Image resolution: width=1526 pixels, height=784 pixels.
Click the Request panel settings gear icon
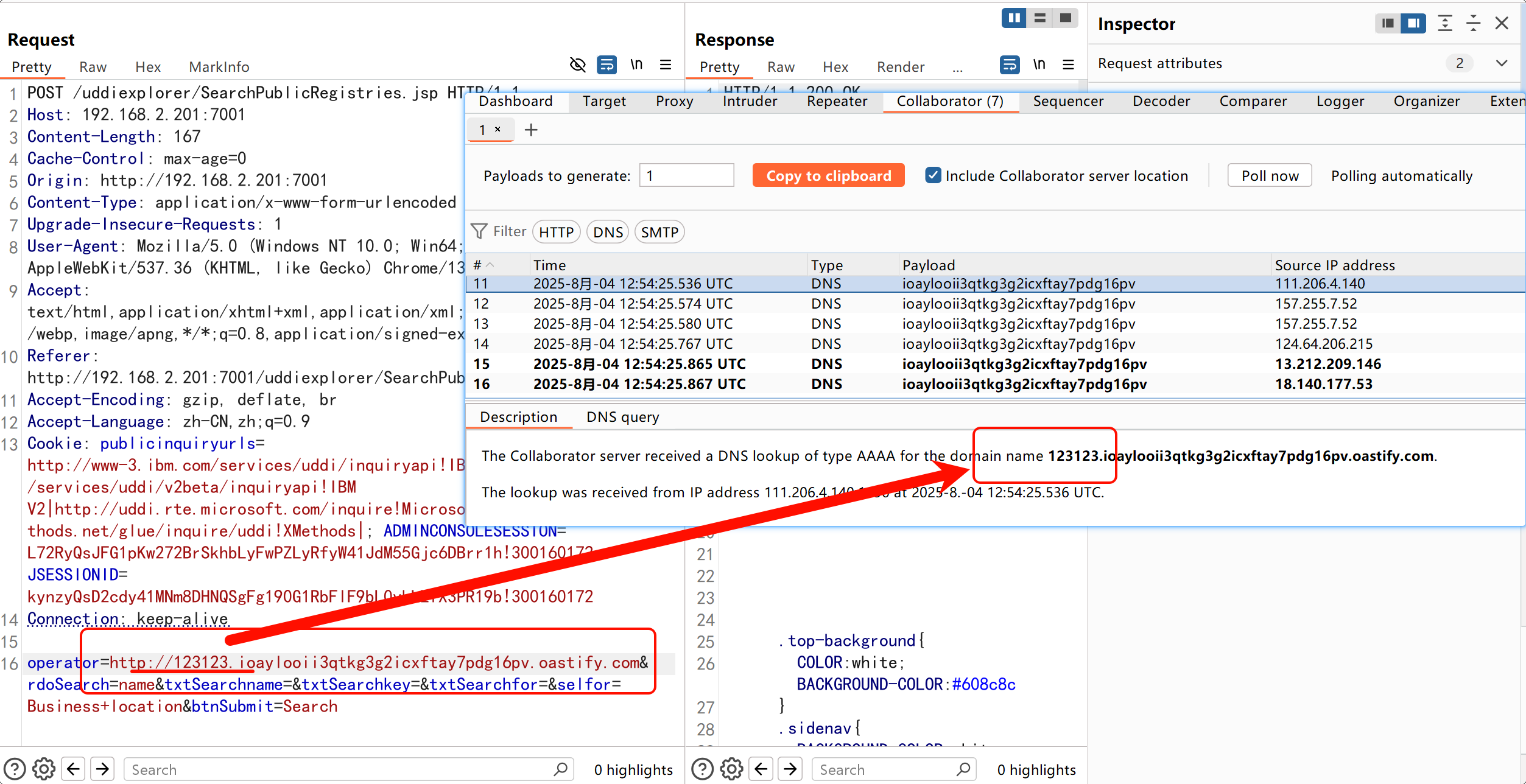[x=44, y=769]
